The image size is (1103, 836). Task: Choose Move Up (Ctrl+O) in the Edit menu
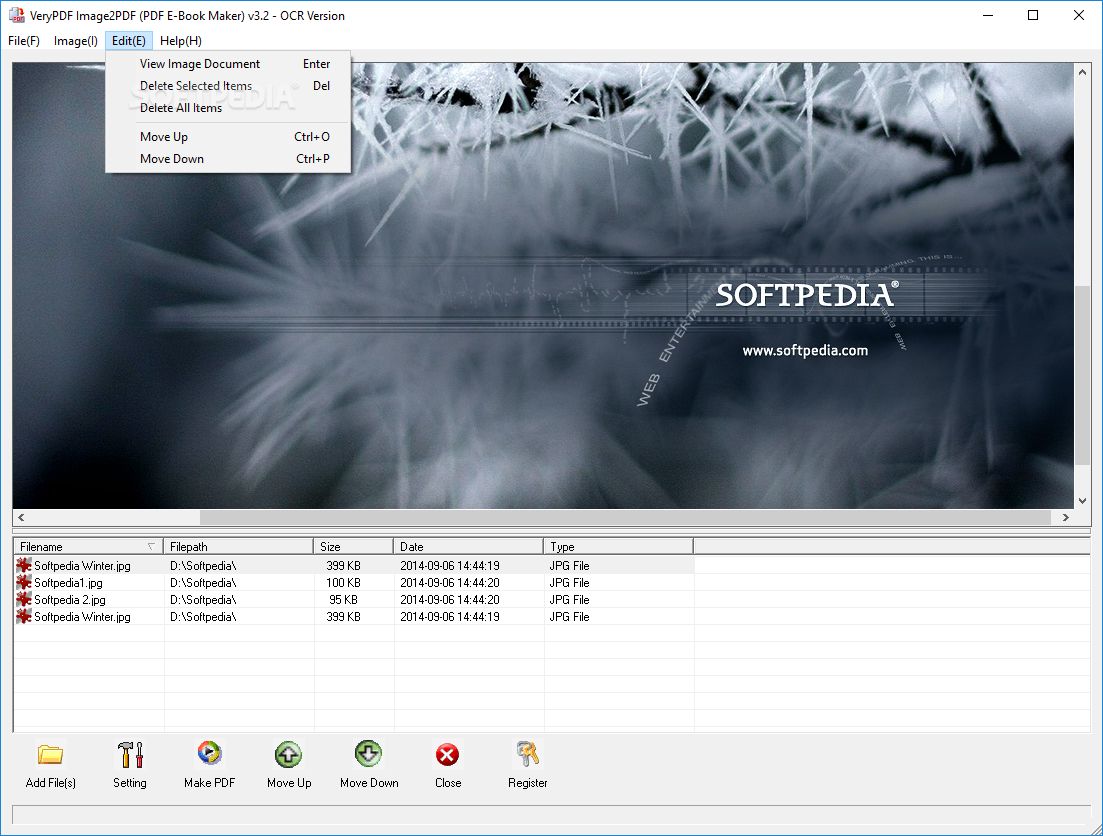(227, 137)
